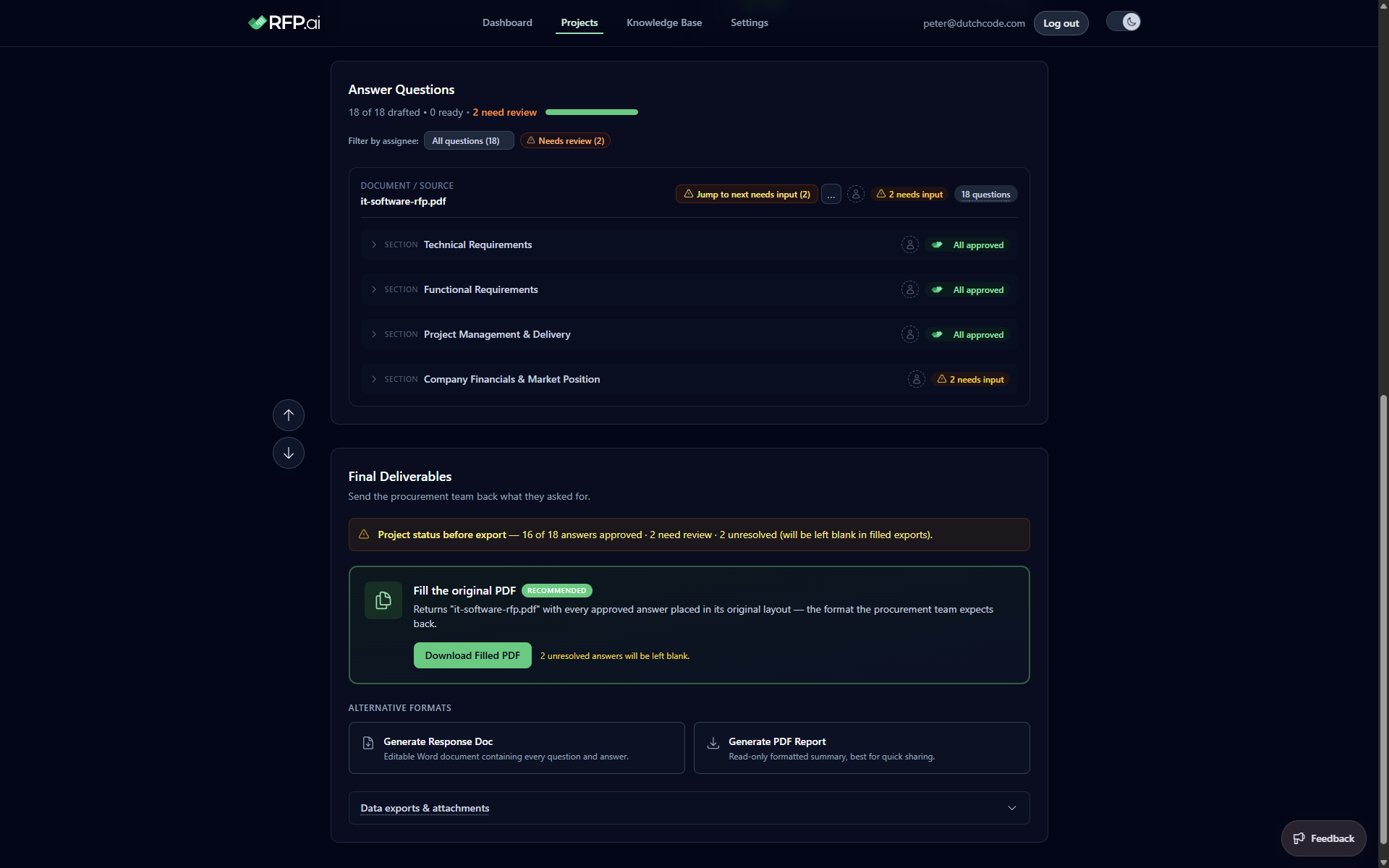Click document-level assignee avatar icon
The width and height of the screenshot is (1389, 868).
(856, 194)
